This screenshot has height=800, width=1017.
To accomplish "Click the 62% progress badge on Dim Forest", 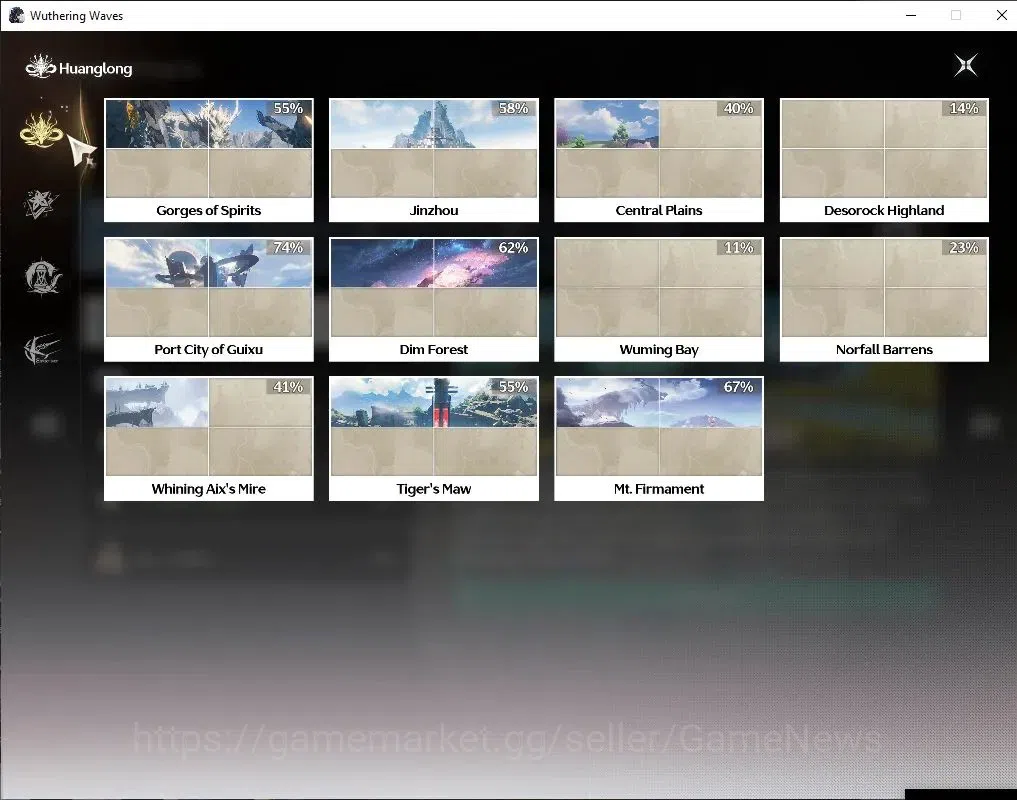I will tap(513, 247).
